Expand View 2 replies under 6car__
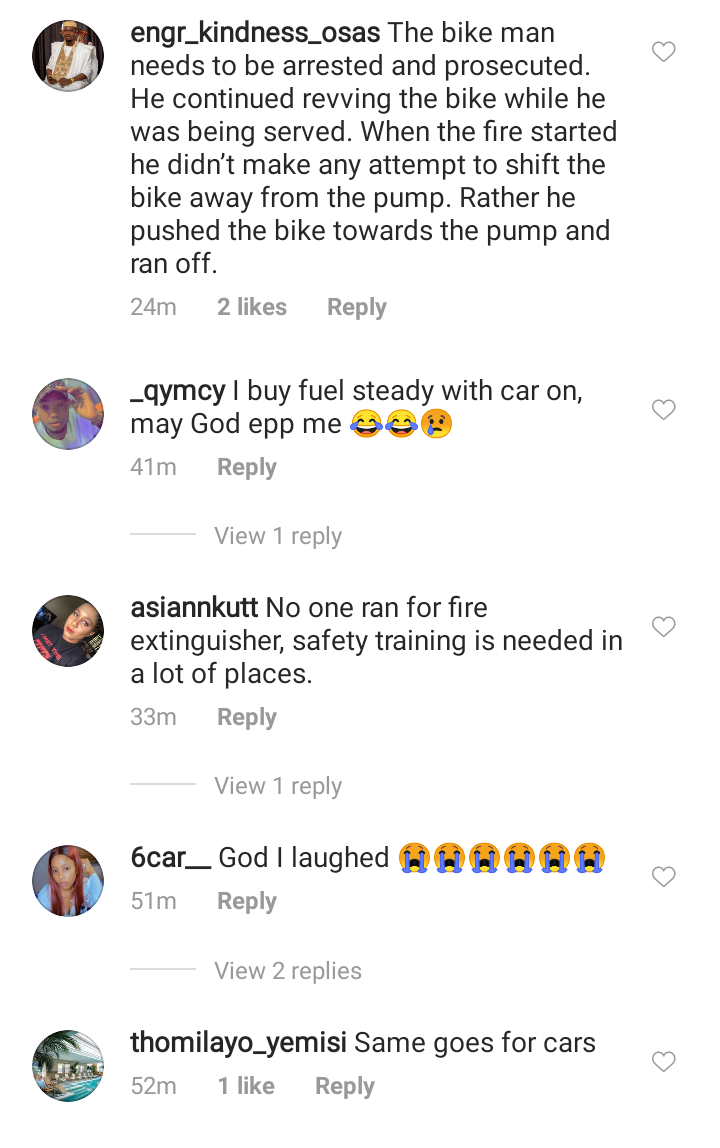The image size is (720, 1148). coord(288,971)
